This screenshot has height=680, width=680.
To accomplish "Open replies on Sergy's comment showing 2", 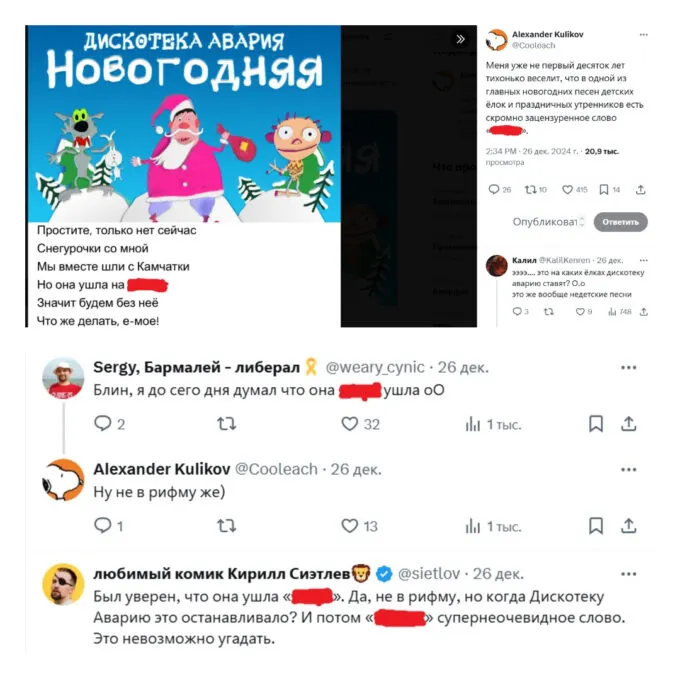I will pyautogui.click(x=110, y=424).
